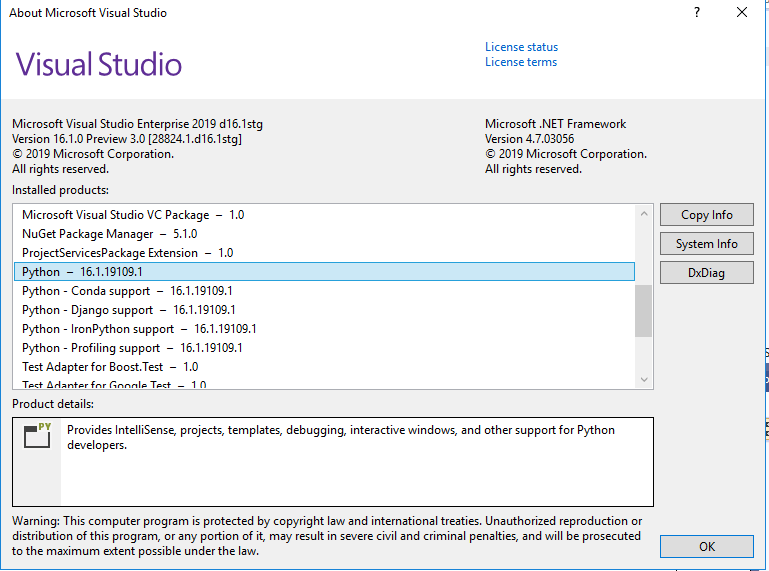Open the License status link
This screenshot has width=769, height=571.
click(x=521, y=47)
